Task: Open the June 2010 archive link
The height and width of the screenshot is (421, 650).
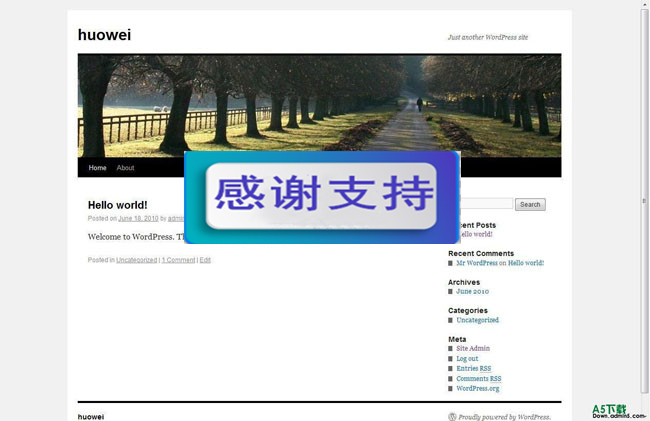Action: pyautogui.click(x=473, y=292)
